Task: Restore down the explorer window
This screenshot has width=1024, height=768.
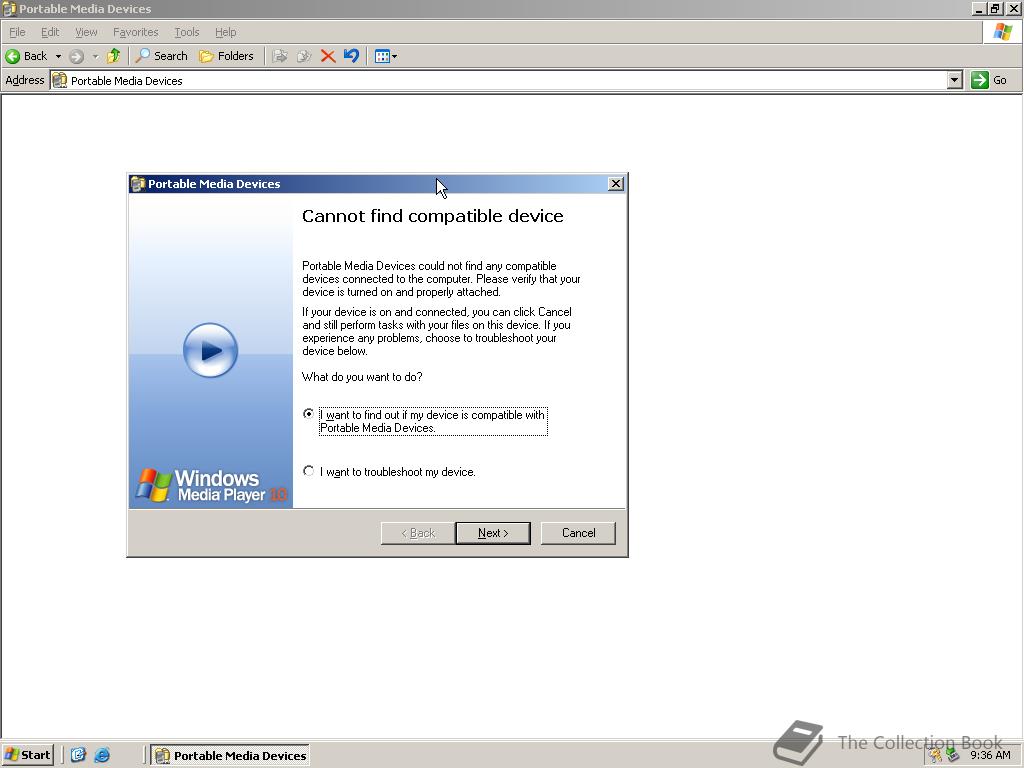Action: (995, 8)
